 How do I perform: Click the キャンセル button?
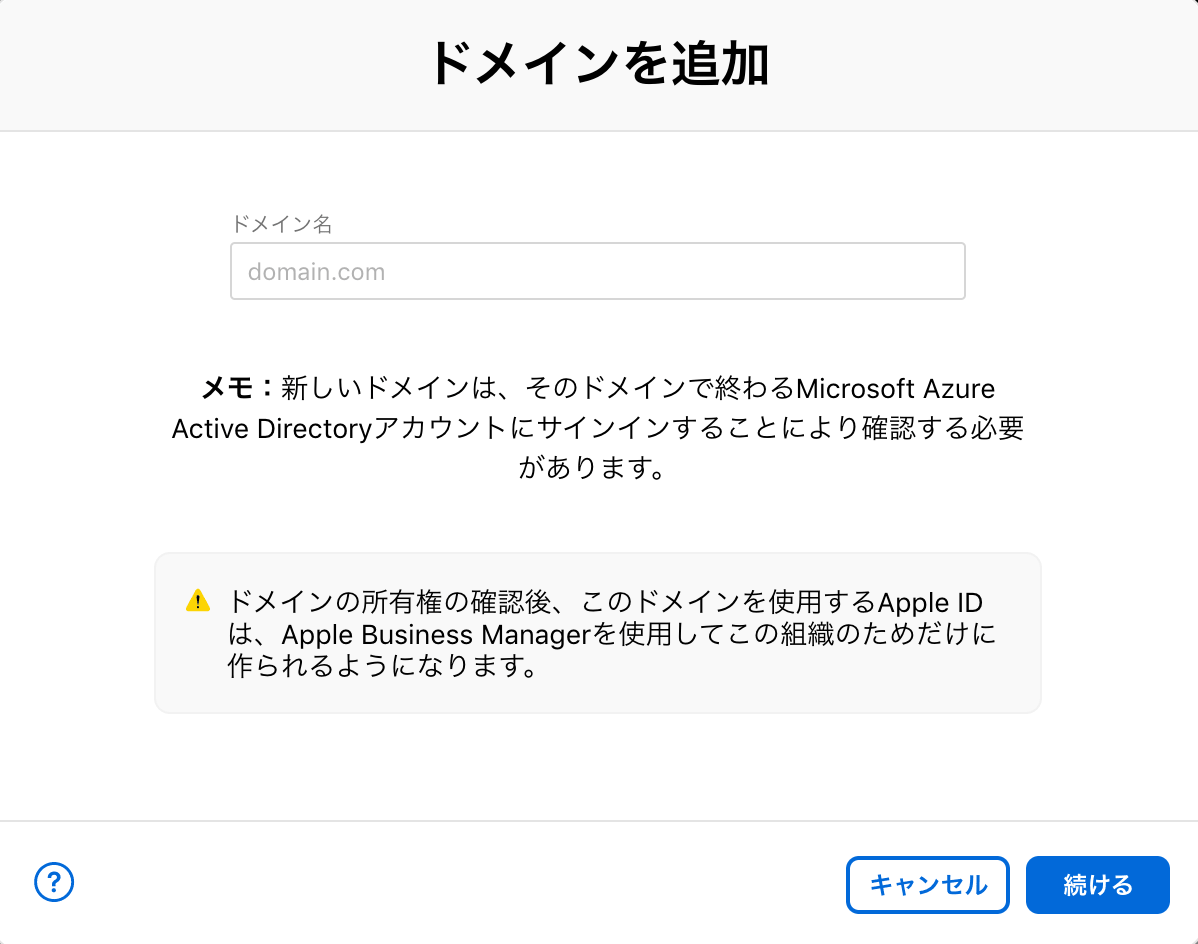pyautogui.click(x=928, y=884)
